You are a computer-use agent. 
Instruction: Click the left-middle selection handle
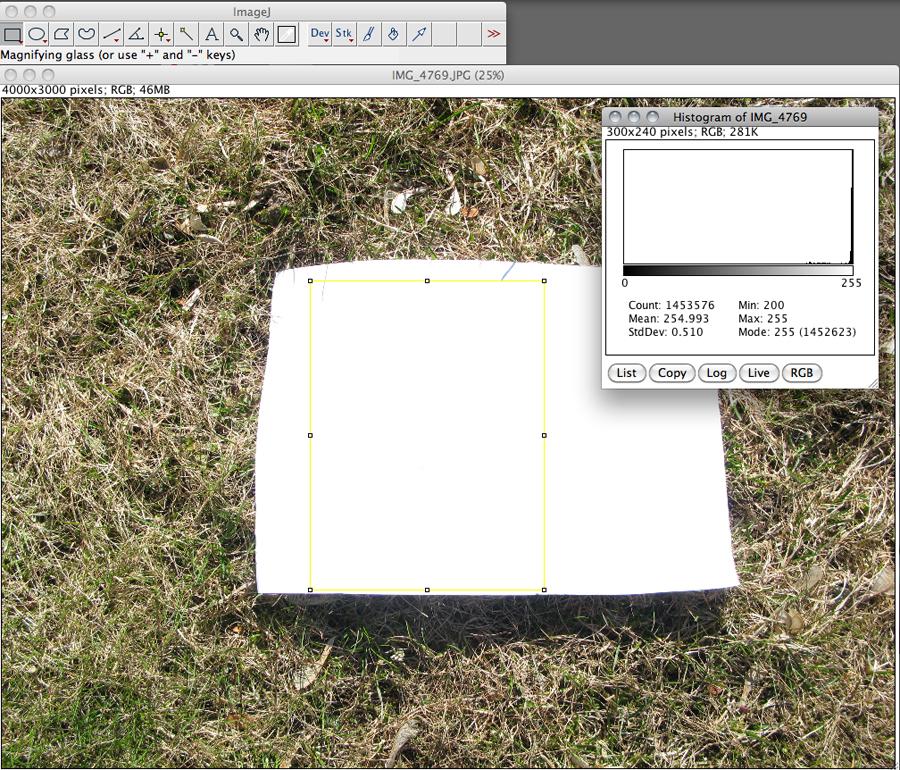[x=311, y=435]
